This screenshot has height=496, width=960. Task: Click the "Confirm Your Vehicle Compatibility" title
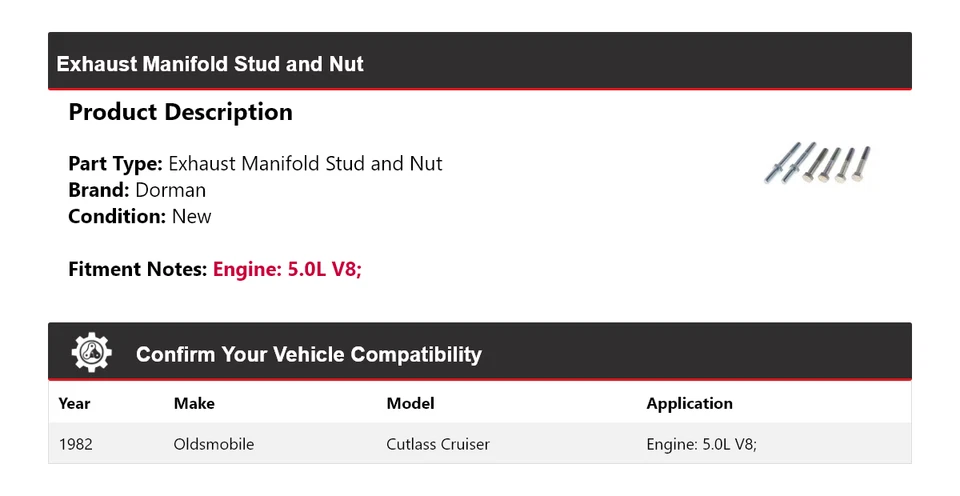308,355
